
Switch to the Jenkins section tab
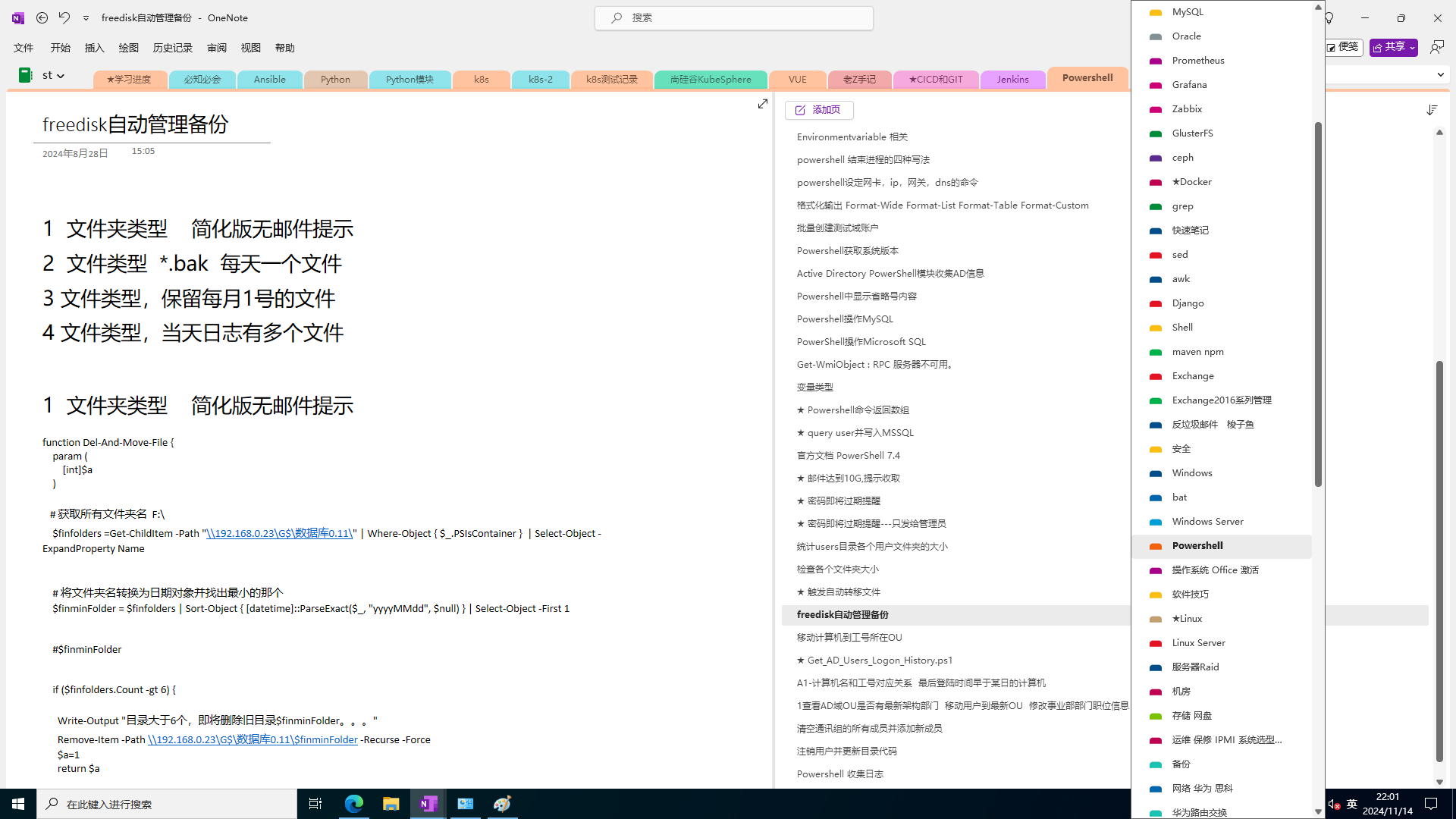pos(1012,80)
